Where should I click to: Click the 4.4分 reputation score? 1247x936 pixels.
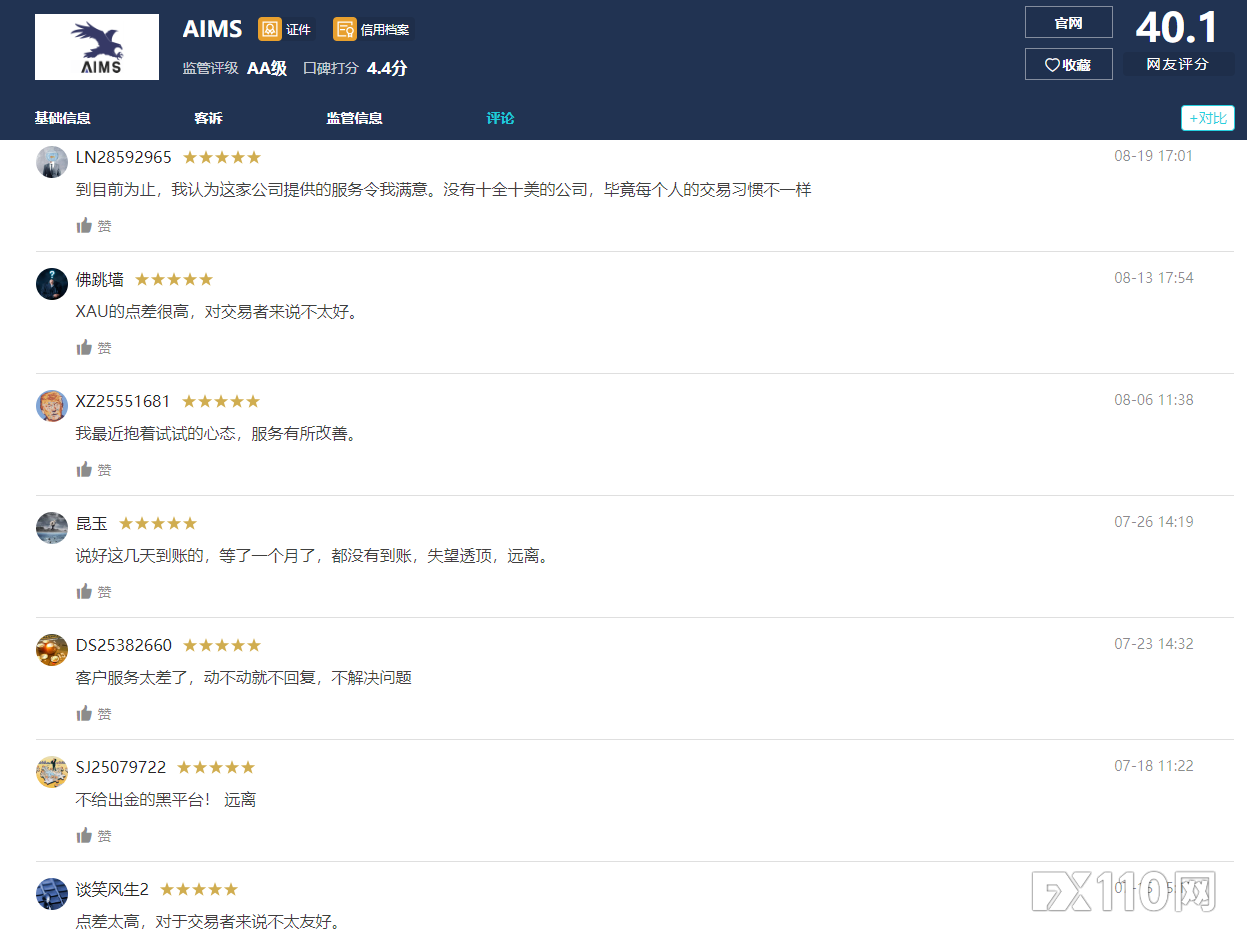(x=387, y=69)
